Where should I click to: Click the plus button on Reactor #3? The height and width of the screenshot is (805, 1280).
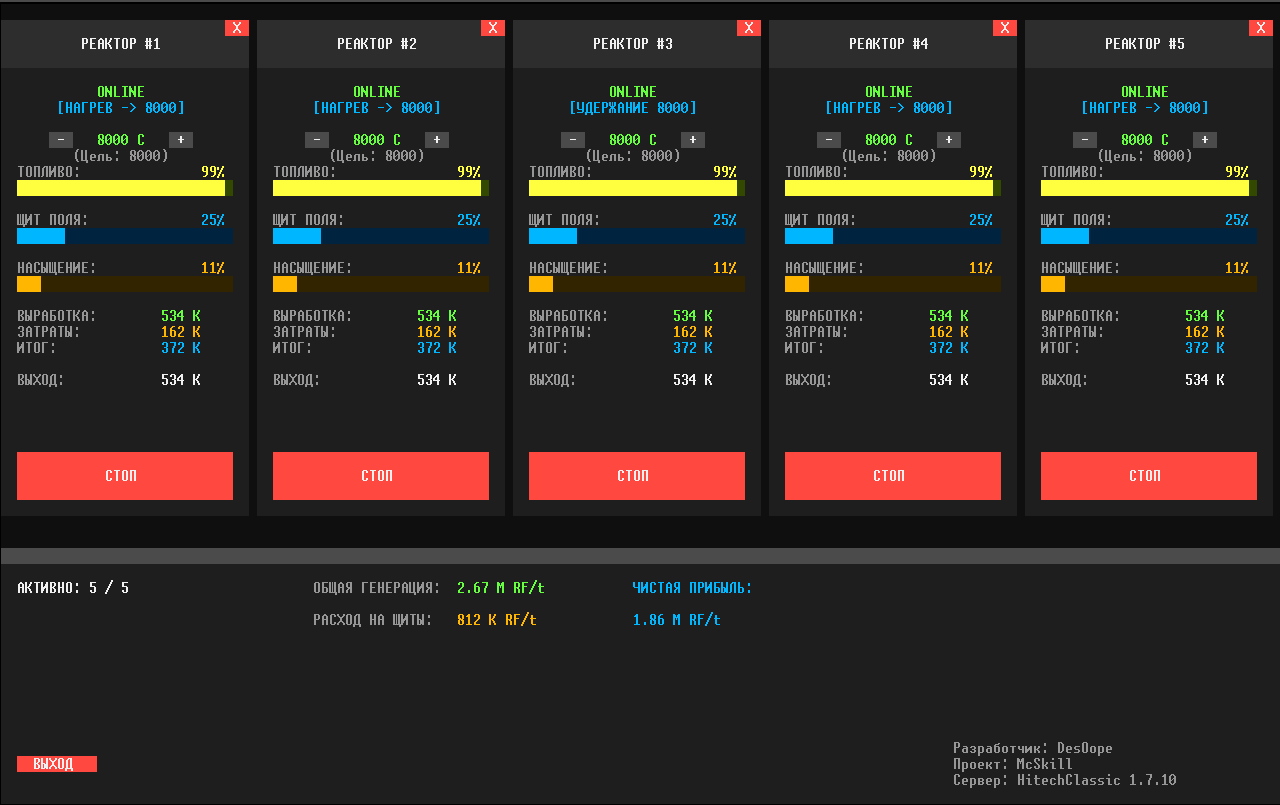[693, 140]
